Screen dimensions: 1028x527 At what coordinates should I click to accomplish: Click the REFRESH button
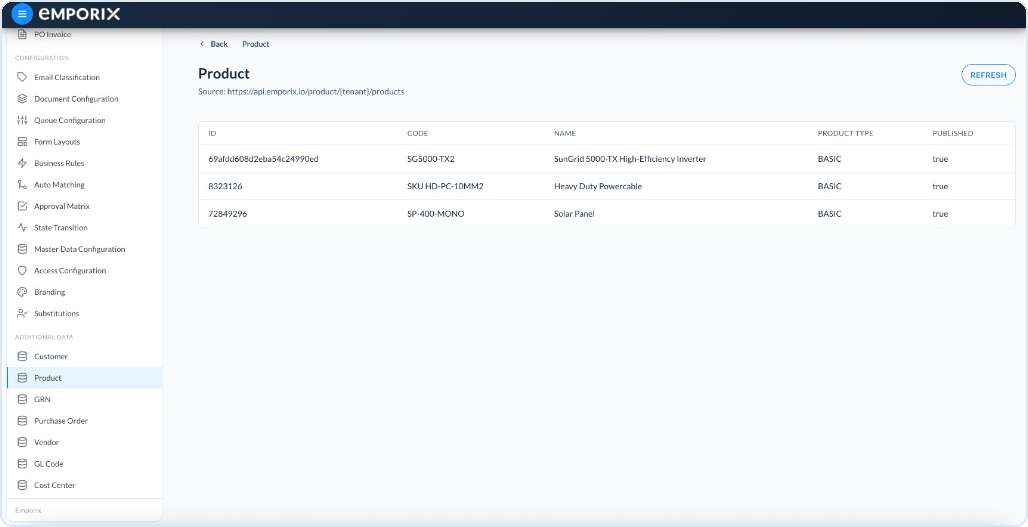pos(988,75)
